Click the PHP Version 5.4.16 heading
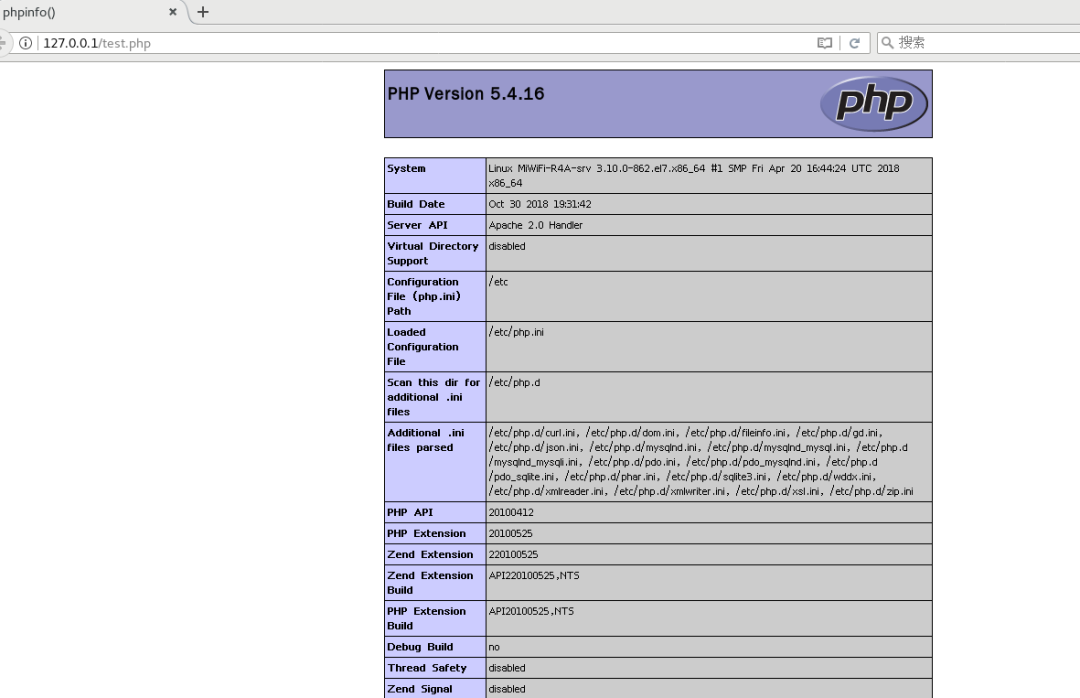Viewport: 1080px width, 698px height. click(466, 94)
